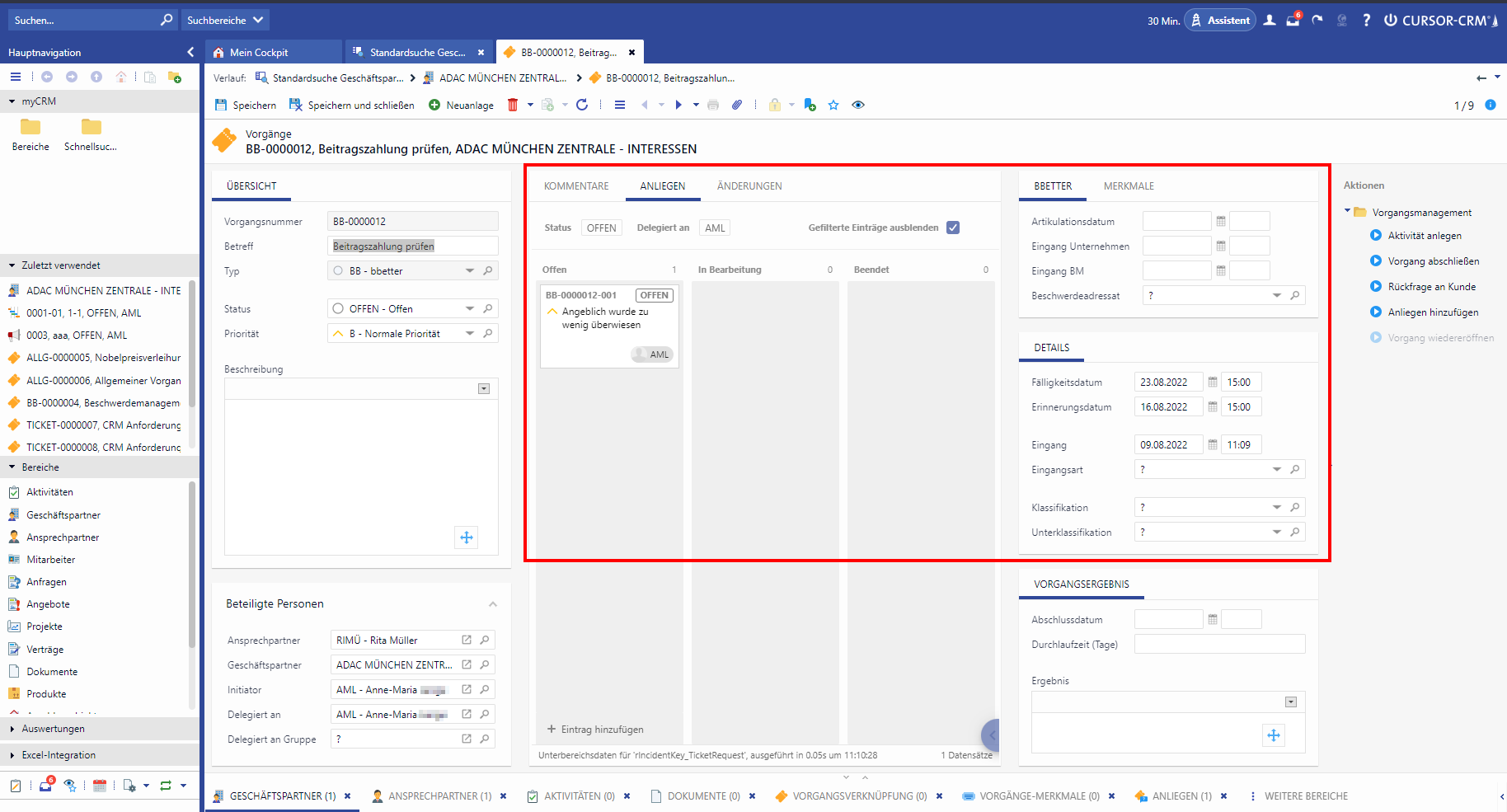Mark record as favorite with star icon
1507x812 pixels.
833,105
